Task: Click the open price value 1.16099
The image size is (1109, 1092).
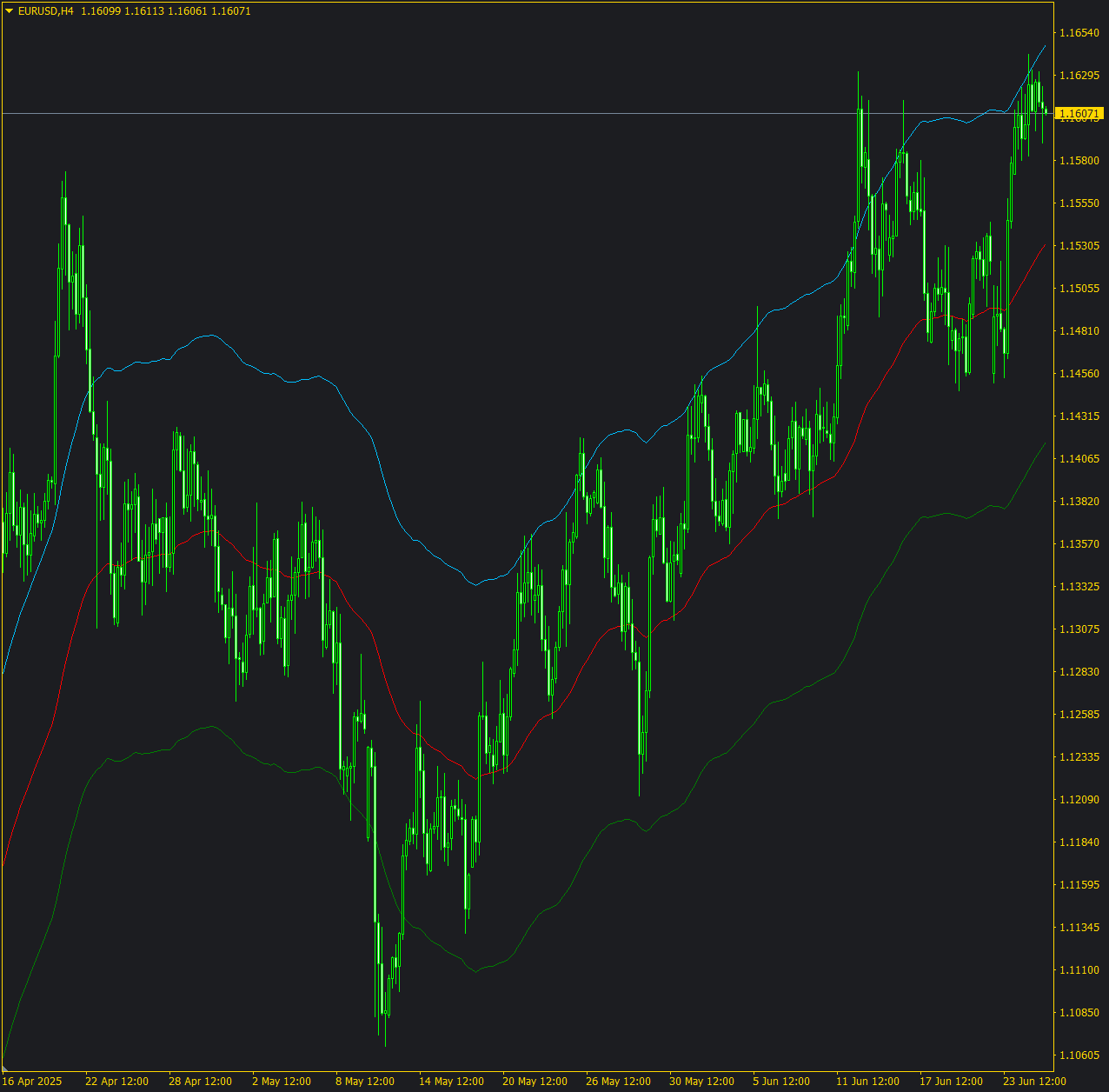Action: tap(100, 11)
